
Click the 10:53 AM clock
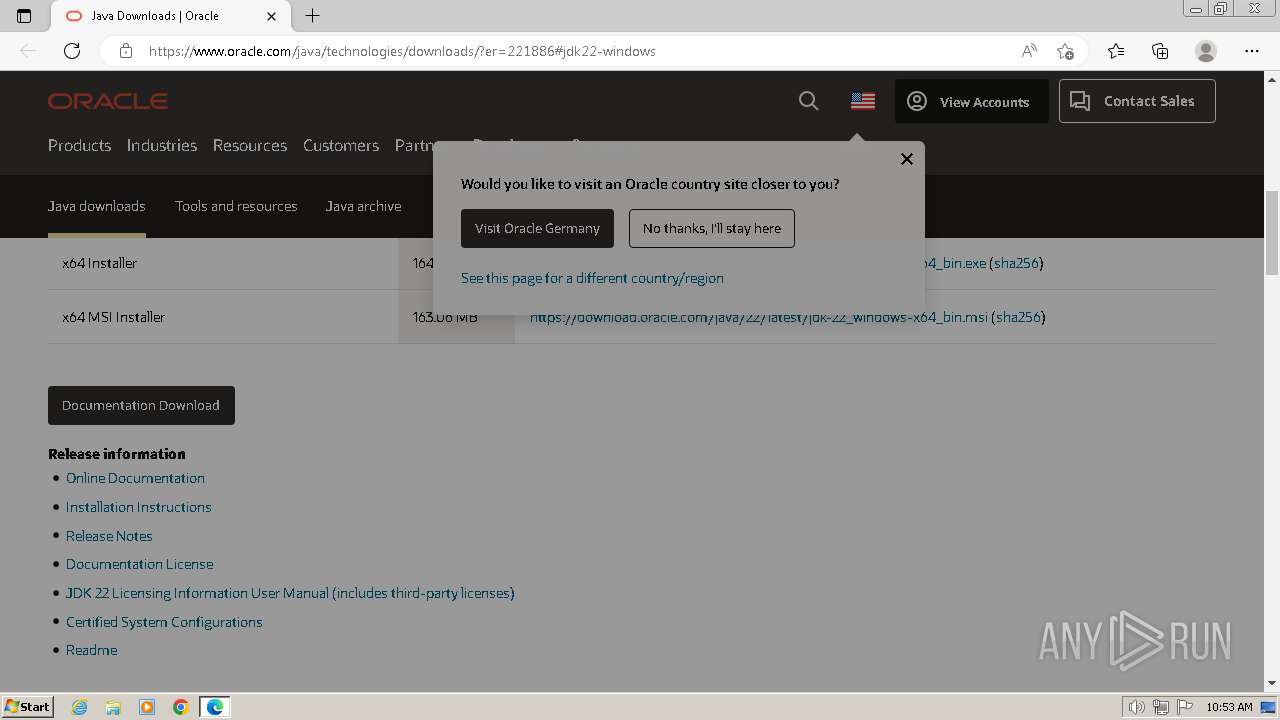pos(1229,707)
